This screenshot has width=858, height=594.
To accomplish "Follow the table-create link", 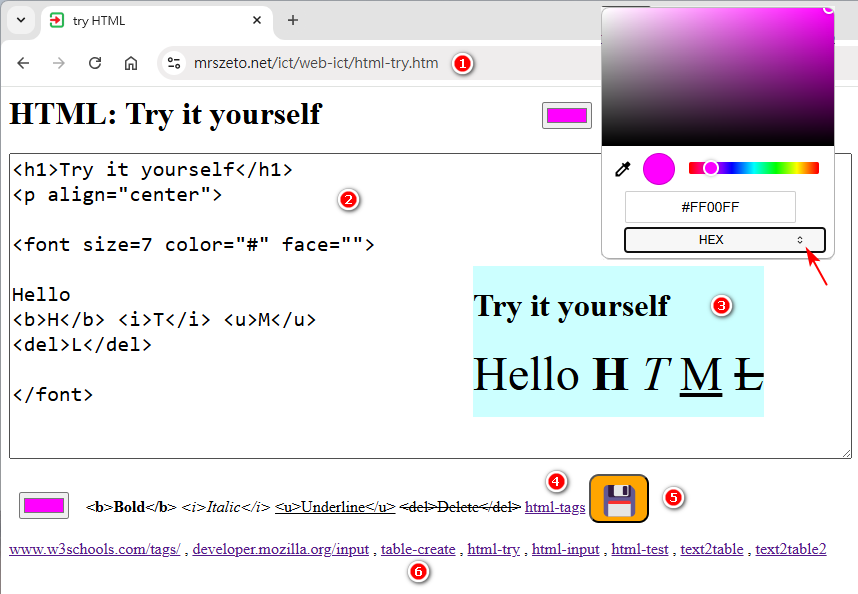I will tap(418, 549).
